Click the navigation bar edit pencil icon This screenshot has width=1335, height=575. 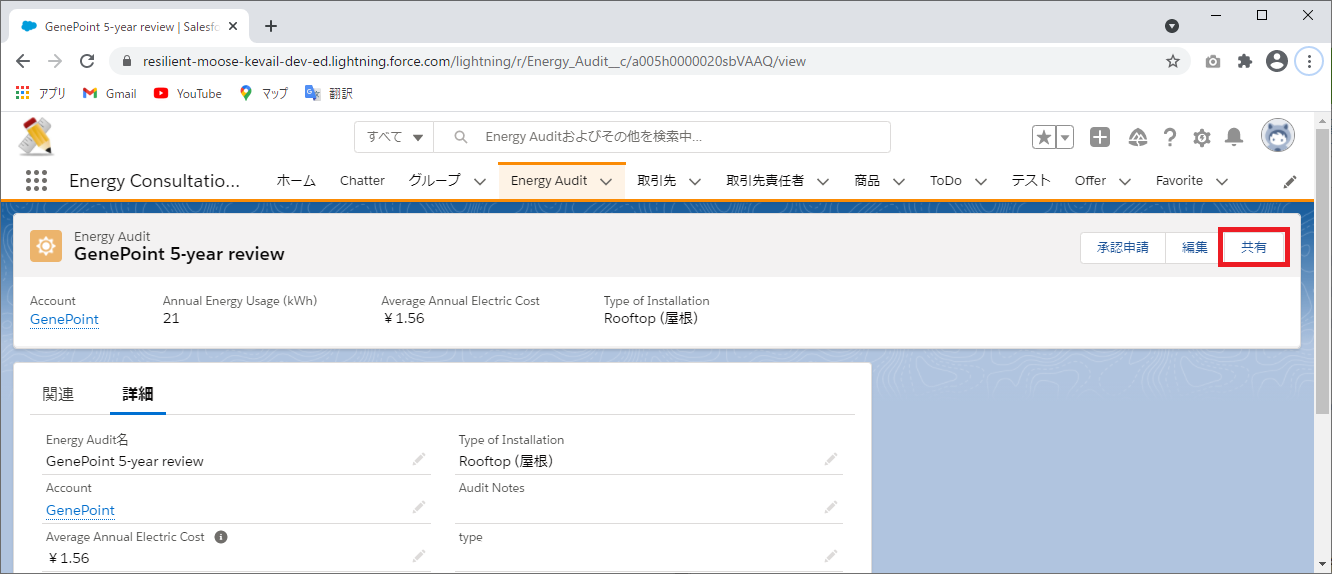pos(1290,182)
